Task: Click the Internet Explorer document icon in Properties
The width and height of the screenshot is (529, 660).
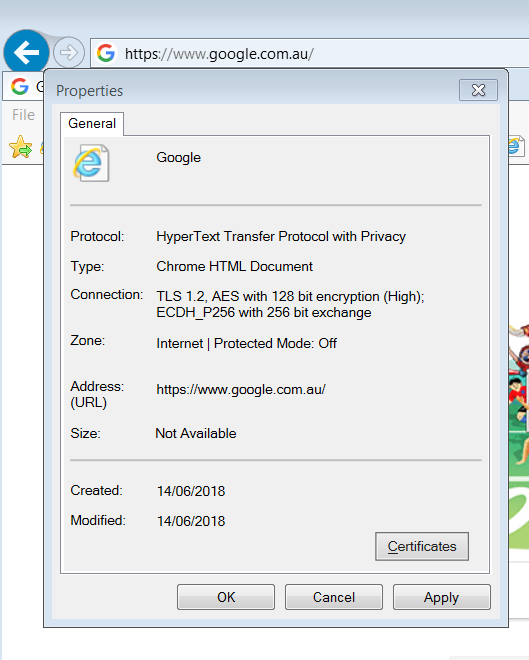Action: pos(91,163)
